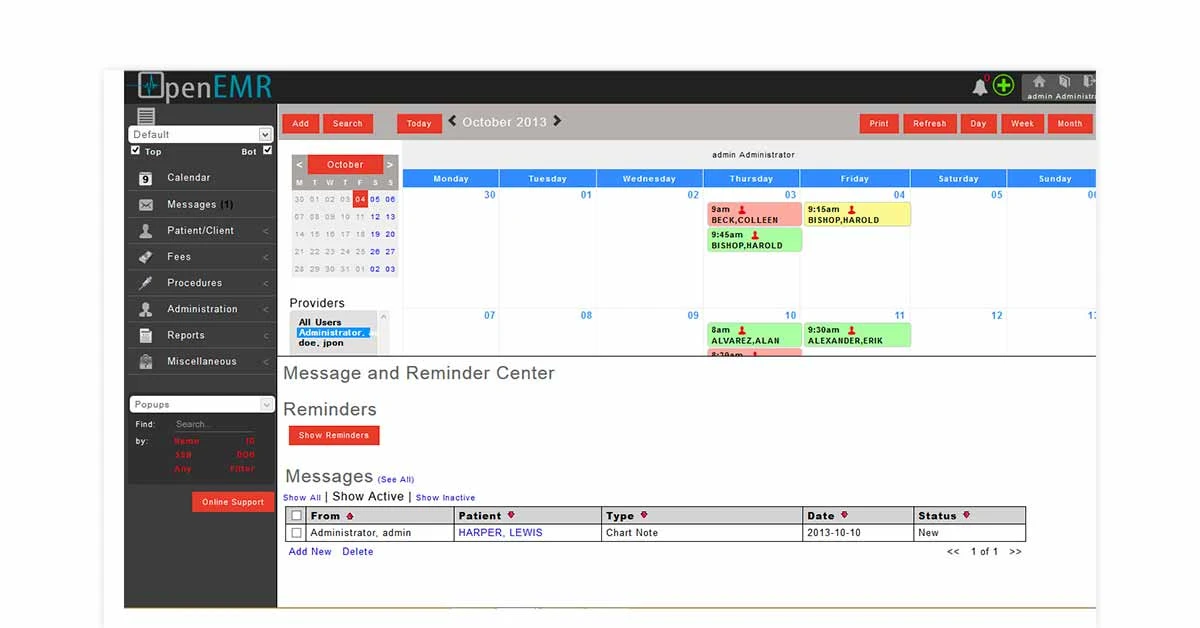Click the Search field in Find panel
The height and width of the screenshot is (628, 1200).
[x=214, y=424]
